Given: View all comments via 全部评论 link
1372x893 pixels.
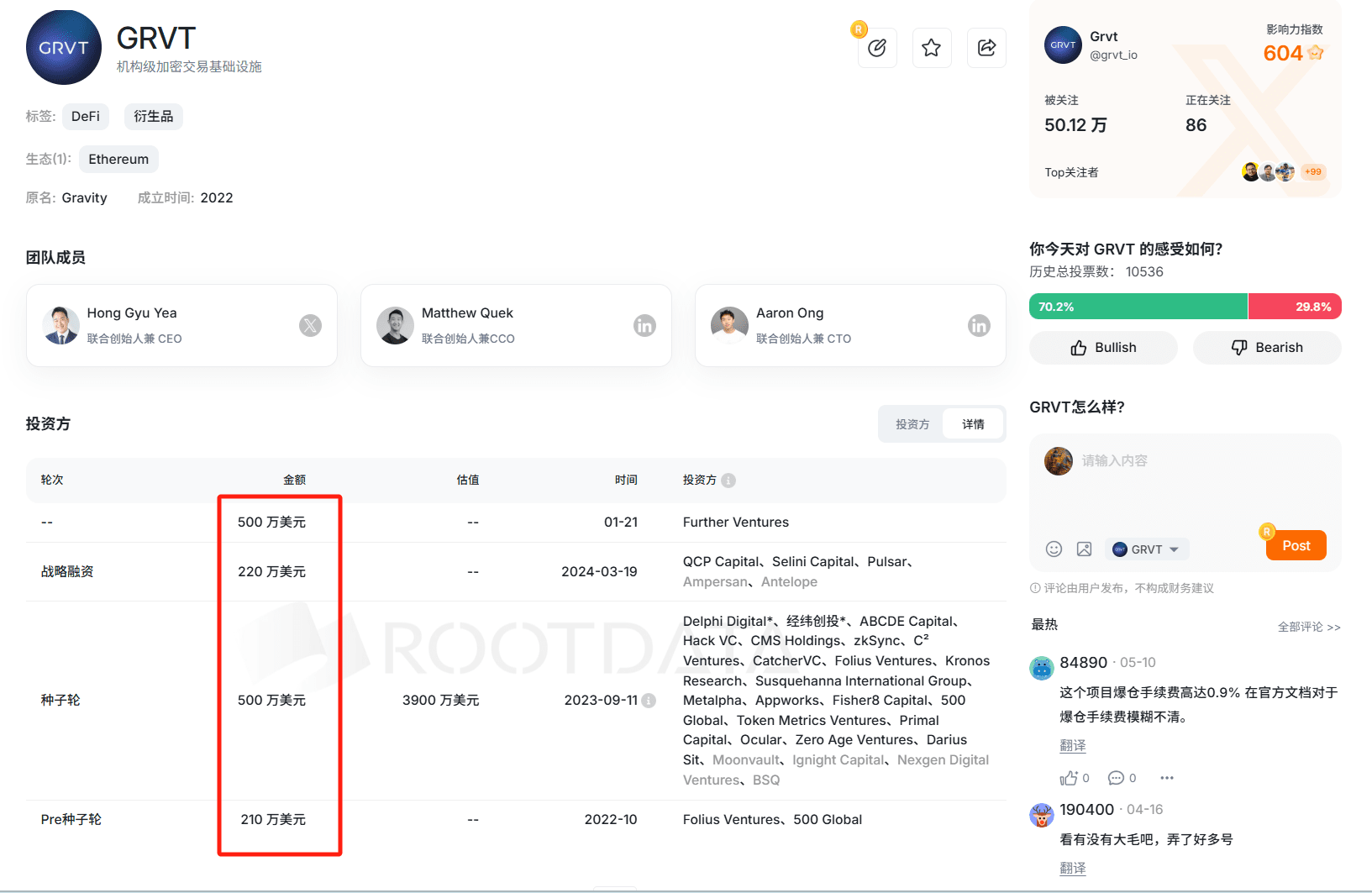Looking at the screenshot, I should pyautogui.click(x=1309, y=627).
